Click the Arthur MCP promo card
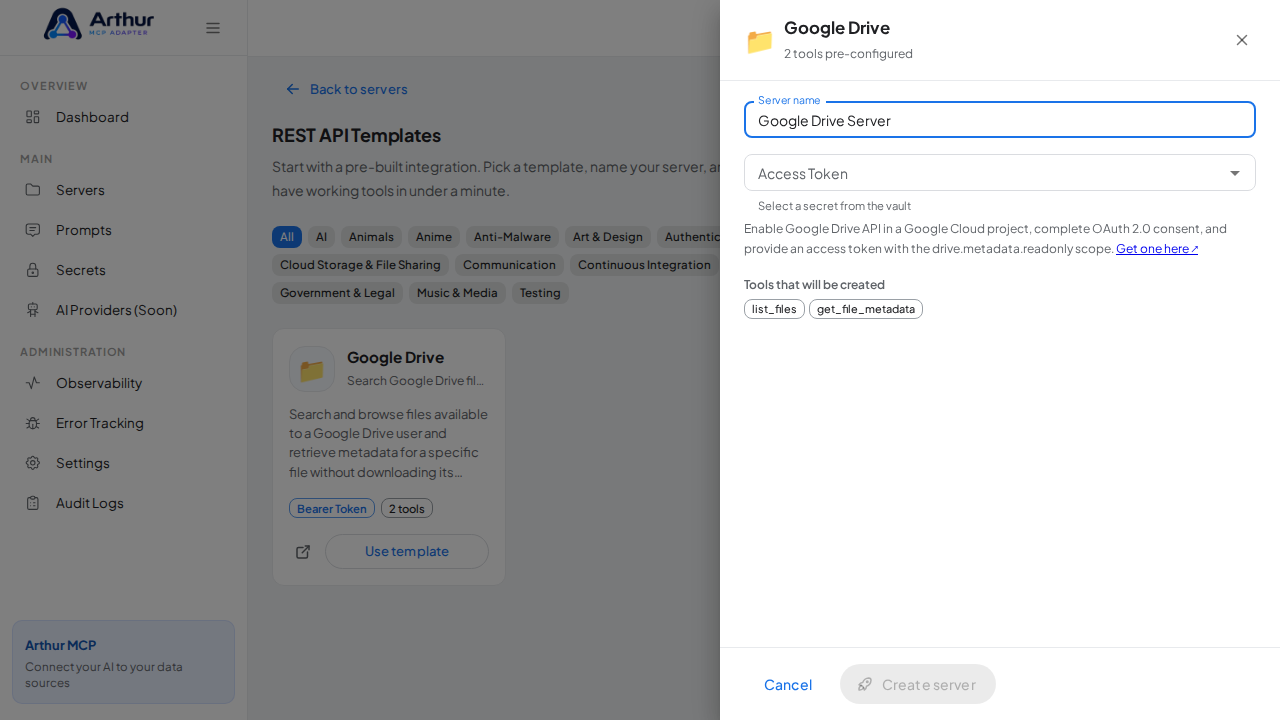The width and height of the screenshot is (1280, 720). tap(123, 662)
